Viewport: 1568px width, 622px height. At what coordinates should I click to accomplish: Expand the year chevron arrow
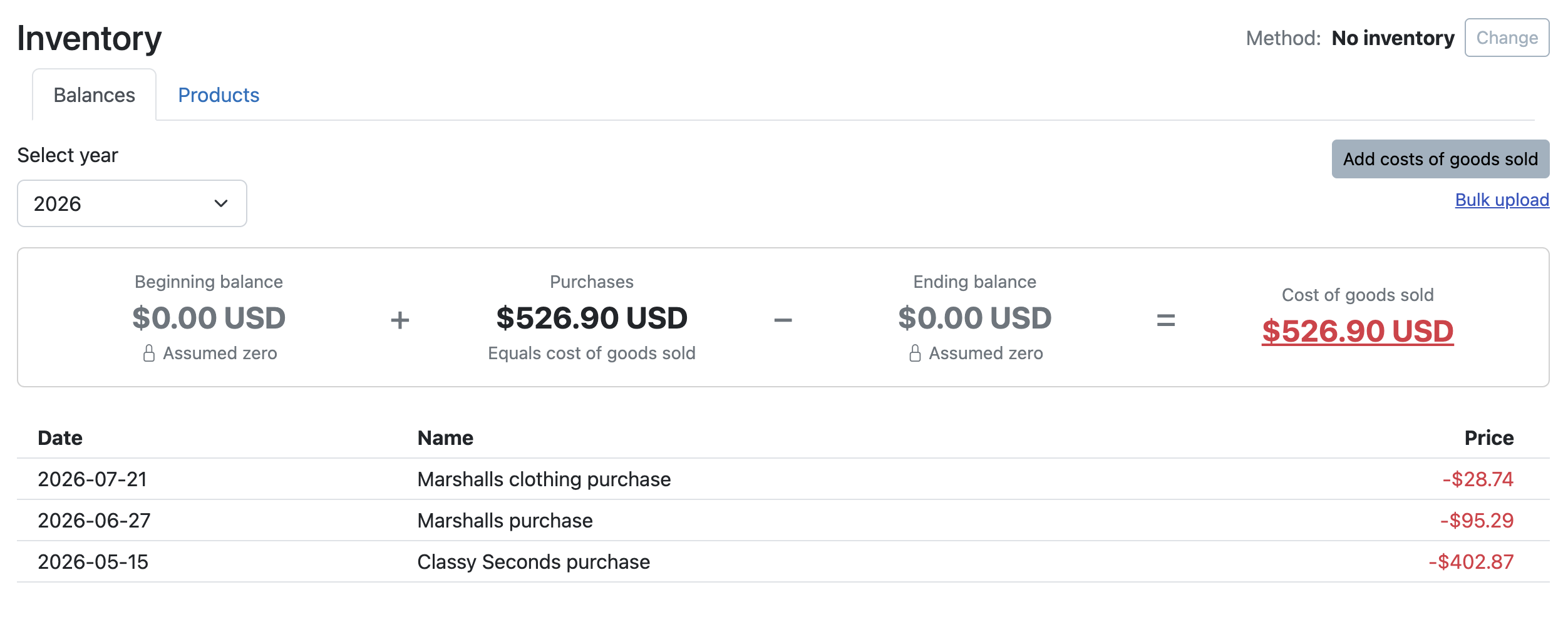point(221,203)
